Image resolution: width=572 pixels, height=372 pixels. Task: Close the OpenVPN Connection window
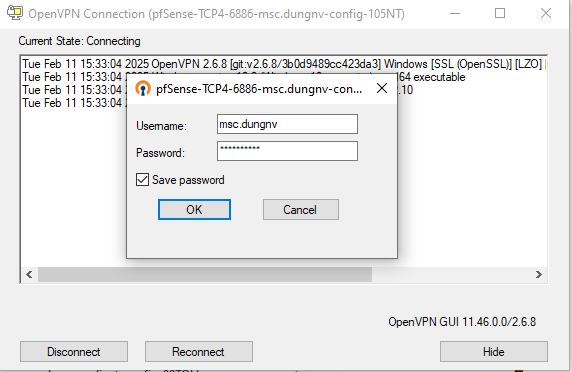click(546, 13)
